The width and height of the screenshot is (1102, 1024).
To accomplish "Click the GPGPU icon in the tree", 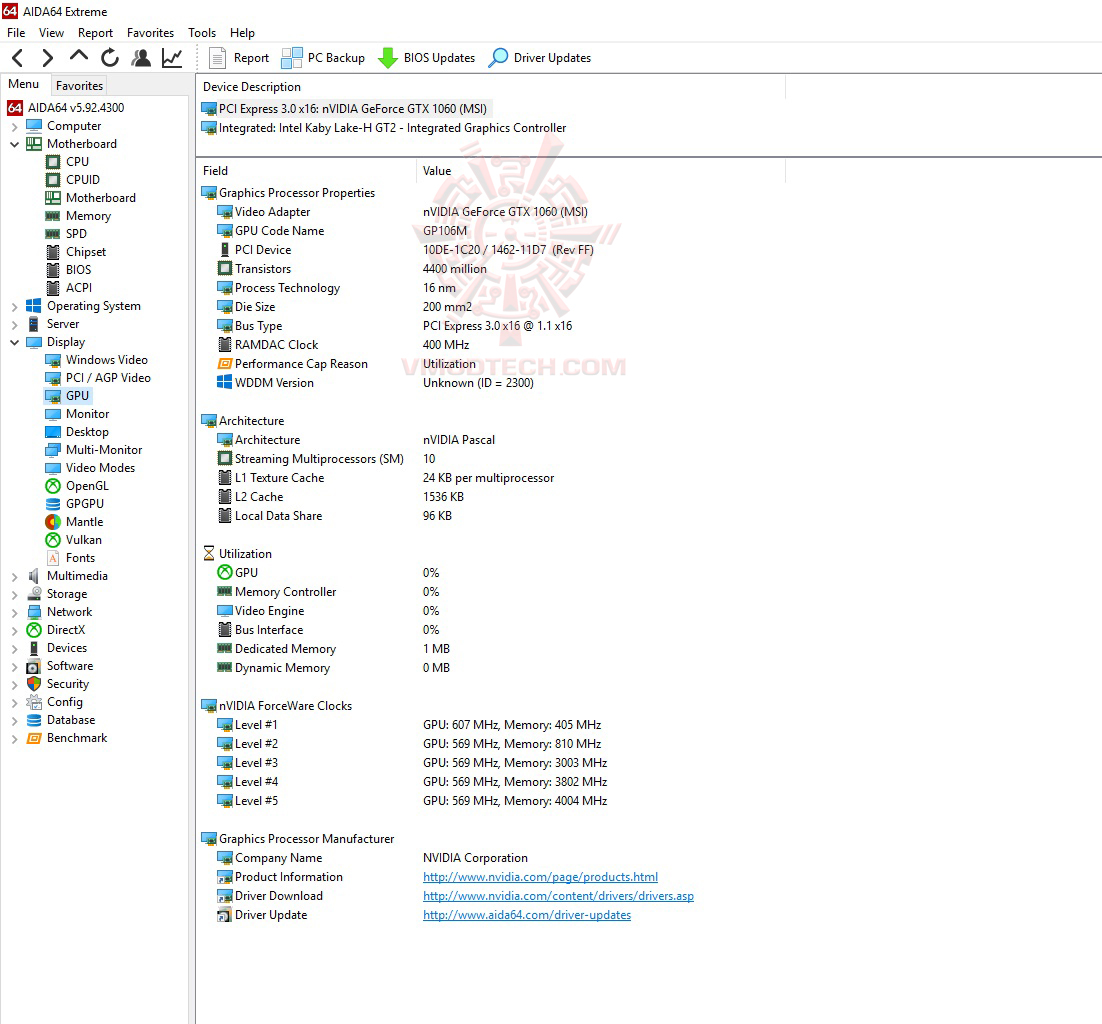I will pos(53,504).
